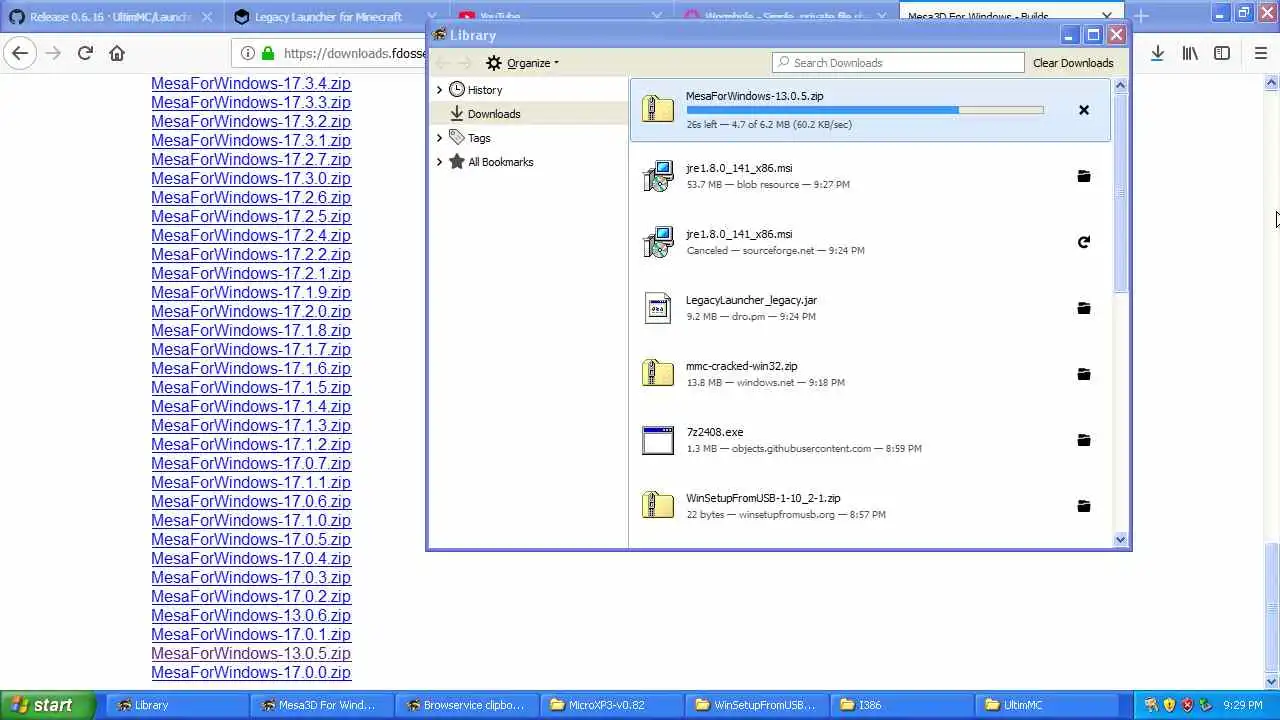Switch to the Mesa3D For Windows tab
Viewport: 1280px width, 720px height.
tap(1010, 16)
